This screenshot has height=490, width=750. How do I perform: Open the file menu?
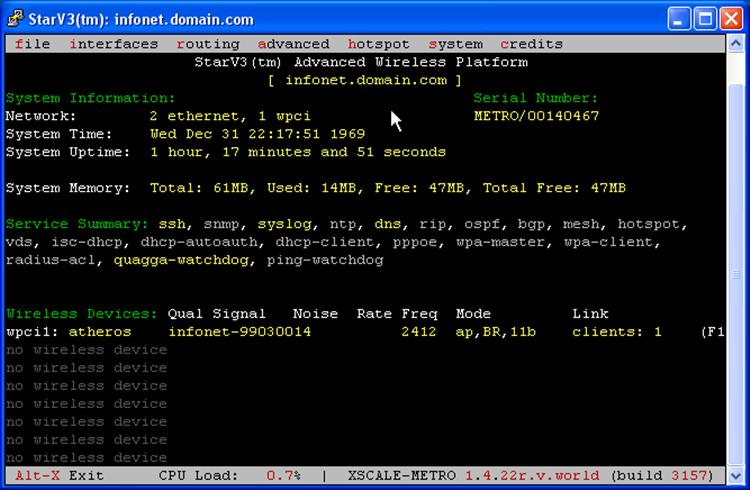pos(33,44)
